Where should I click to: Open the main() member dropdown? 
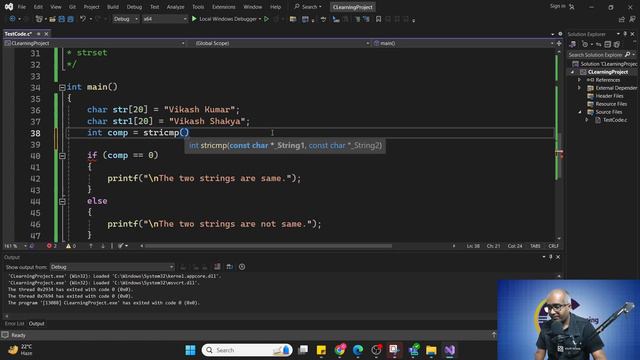(x=463, y=43)
